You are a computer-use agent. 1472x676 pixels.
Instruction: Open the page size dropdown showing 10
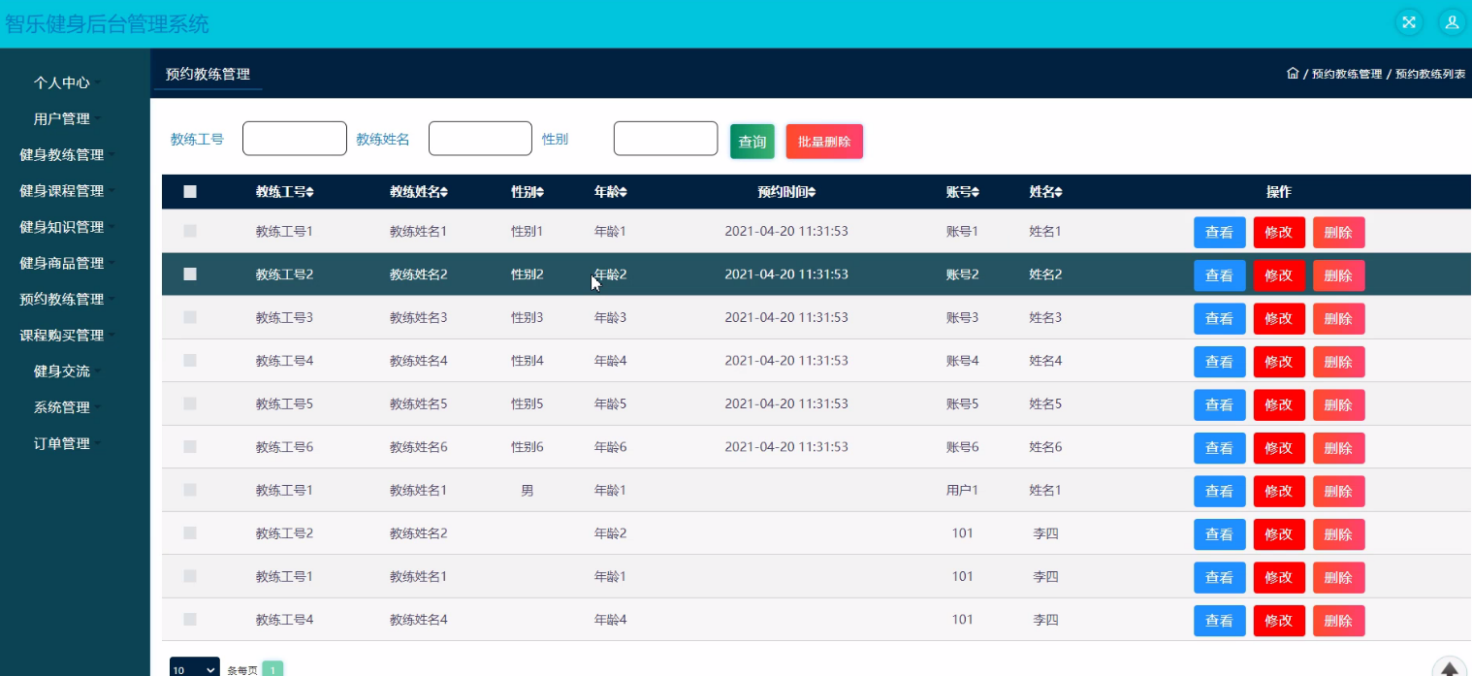(194, 669)
